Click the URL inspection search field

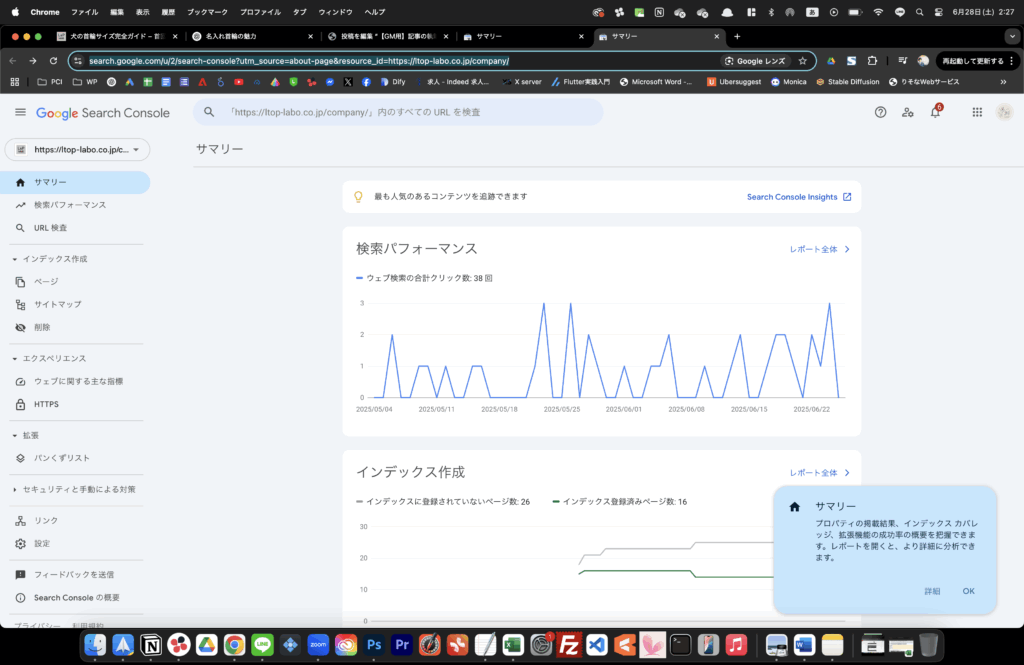pyautogui.click(x=398, y=112)
